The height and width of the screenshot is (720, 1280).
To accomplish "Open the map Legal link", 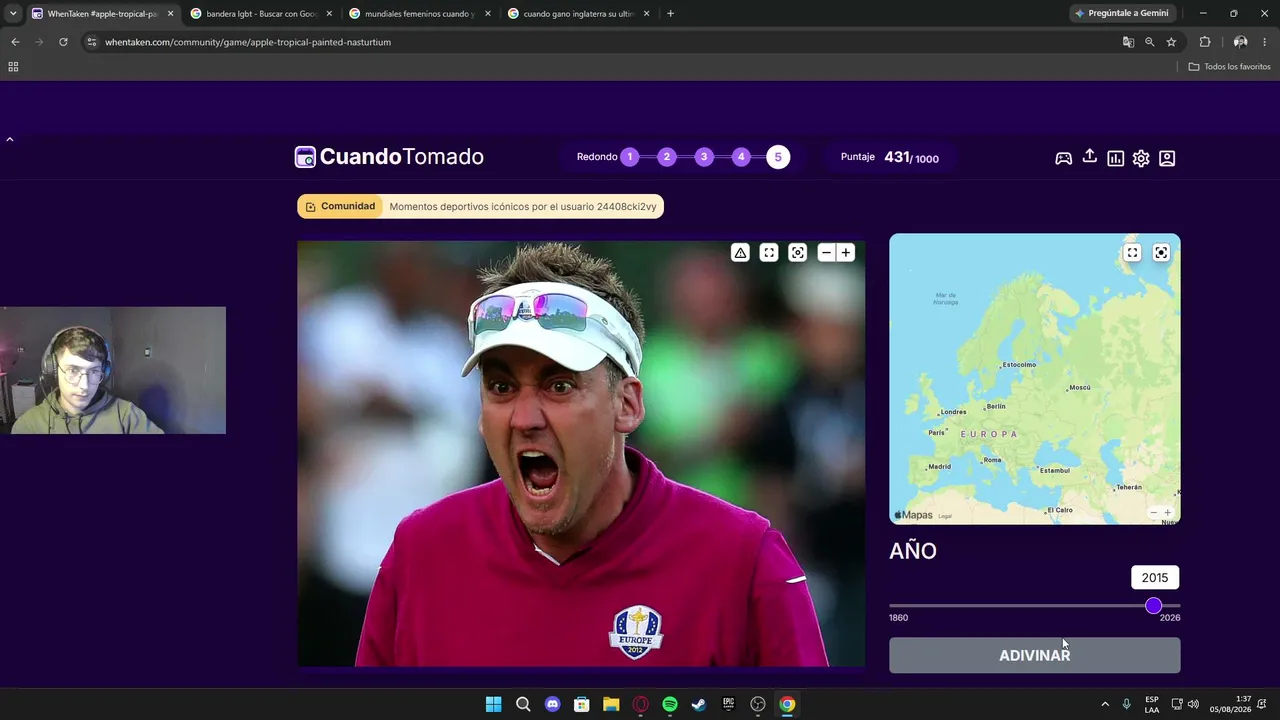I will coord(945,516).
